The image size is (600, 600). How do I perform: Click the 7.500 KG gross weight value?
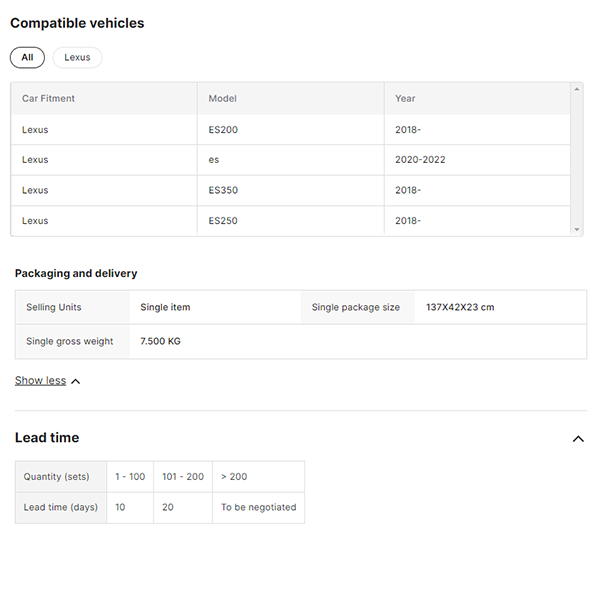(160, 341)
